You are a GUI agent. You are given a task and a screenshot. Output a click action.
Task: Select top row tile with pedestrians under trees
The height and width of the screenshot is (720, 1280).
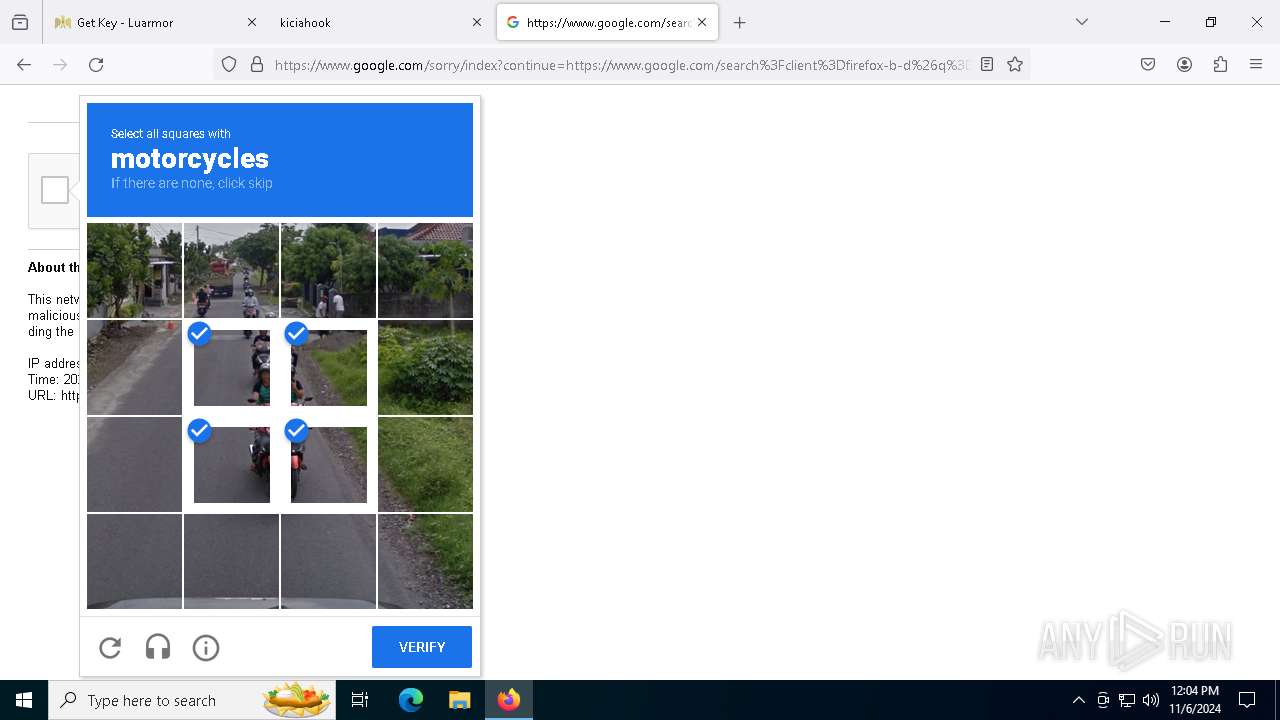329,270
